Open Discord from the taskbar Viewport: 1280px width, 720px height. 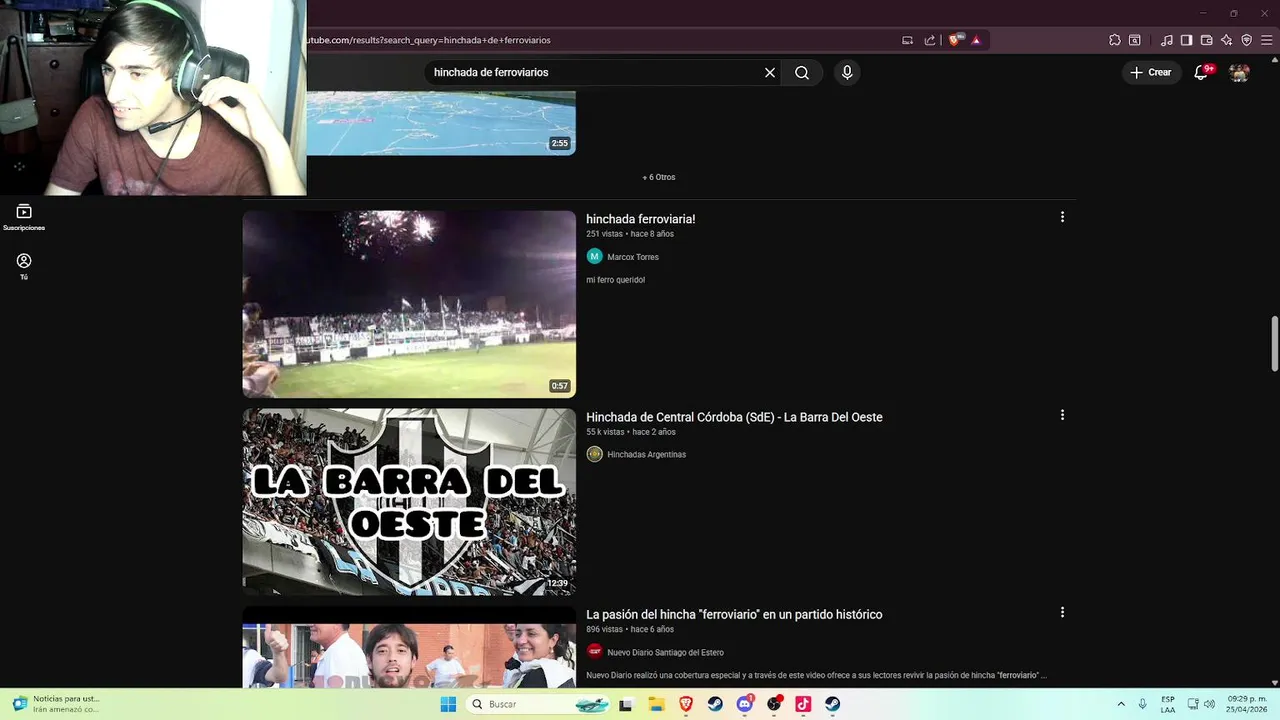(745, 704)
